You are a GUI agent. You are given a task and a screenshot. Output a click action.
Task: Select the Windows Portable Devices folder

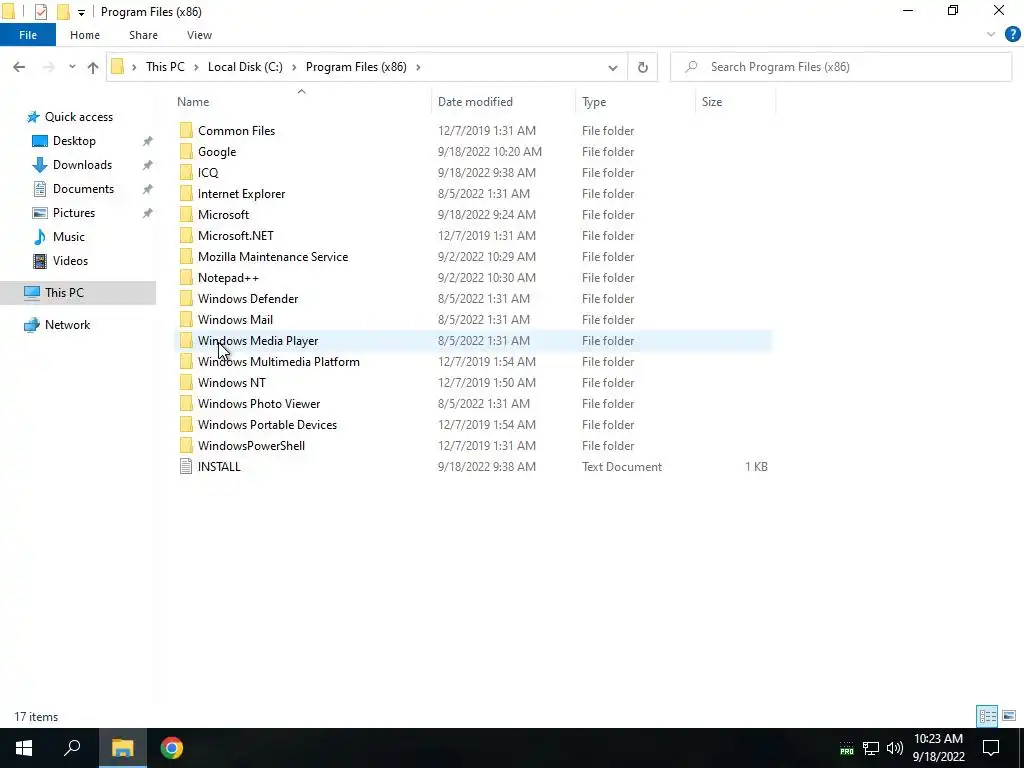pos(268,424)
